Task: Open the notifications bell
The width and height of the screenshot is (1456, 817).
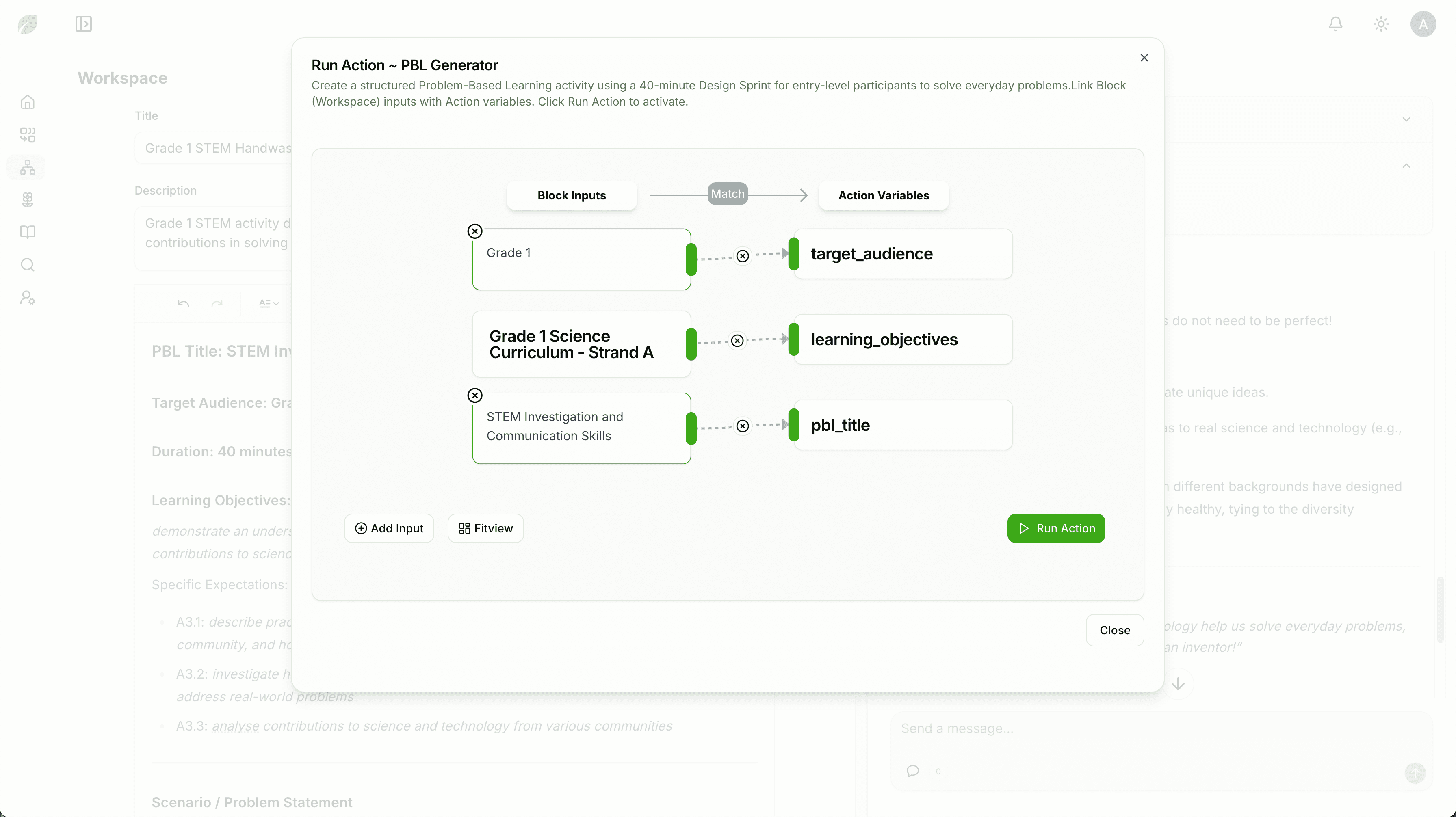Action: [1335, 24]
